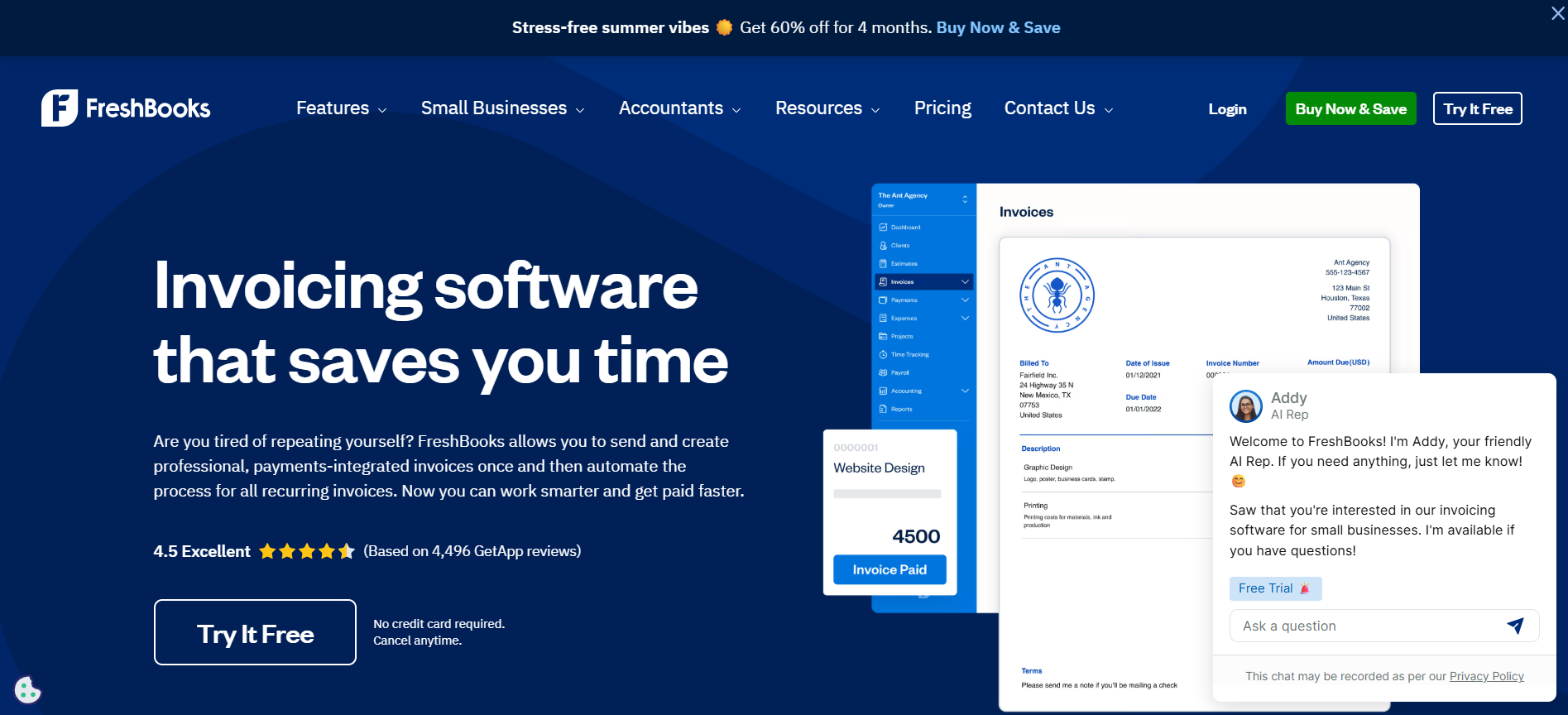Expand the Accountants chevron
This screenshot has height=715, width=1568.
(x=736, y=110)
